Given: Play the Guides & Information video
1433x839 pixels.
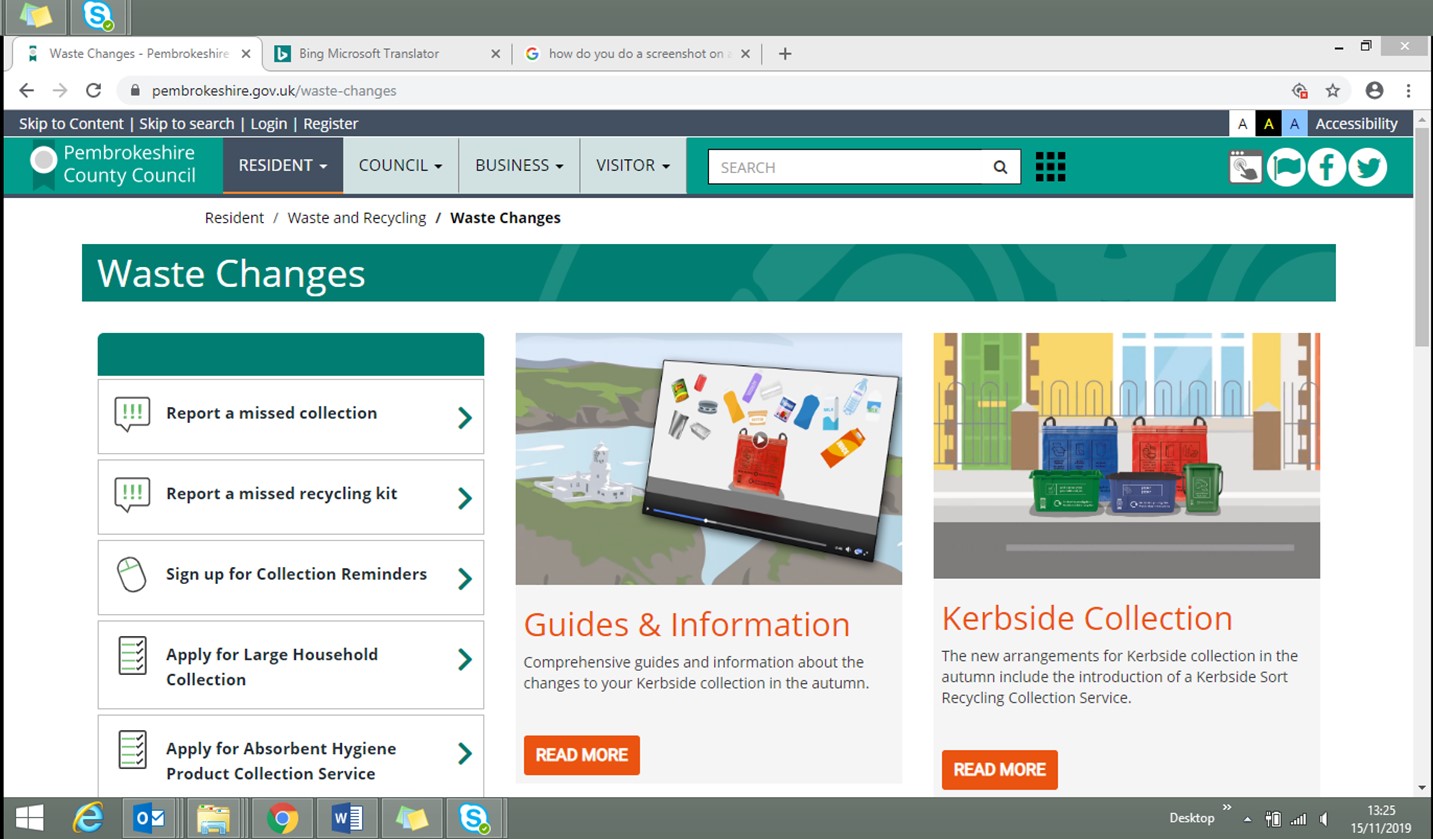Looking at the screenshot, I should point(760,438).
